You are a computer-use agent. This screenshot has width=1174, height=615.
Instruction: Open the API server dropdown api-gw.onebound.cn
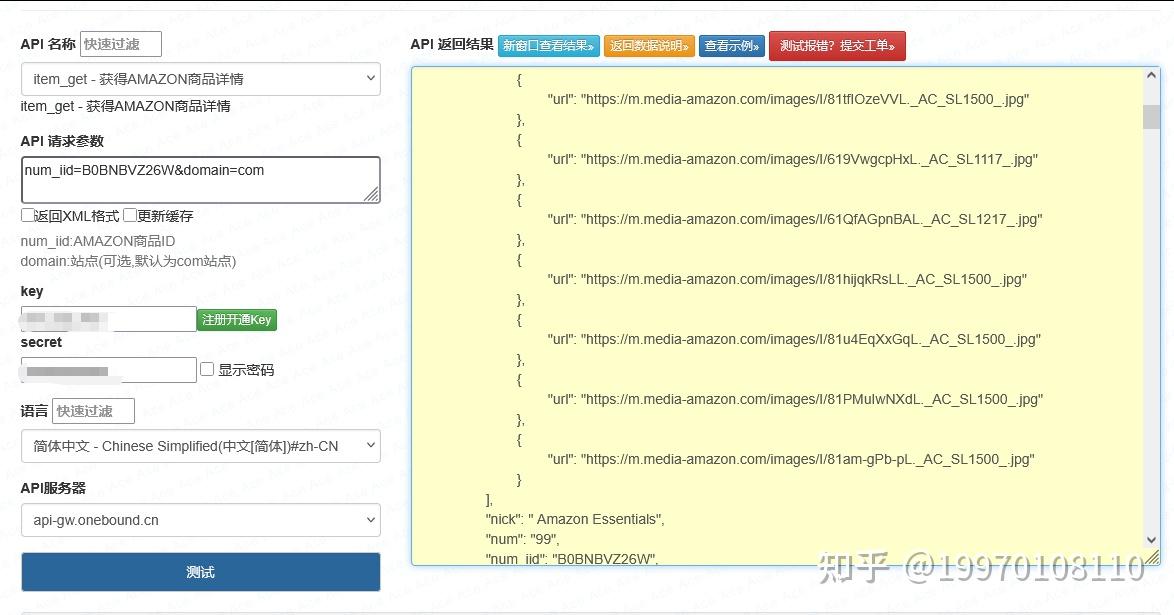pyautogui.click(x=201, y=520)
